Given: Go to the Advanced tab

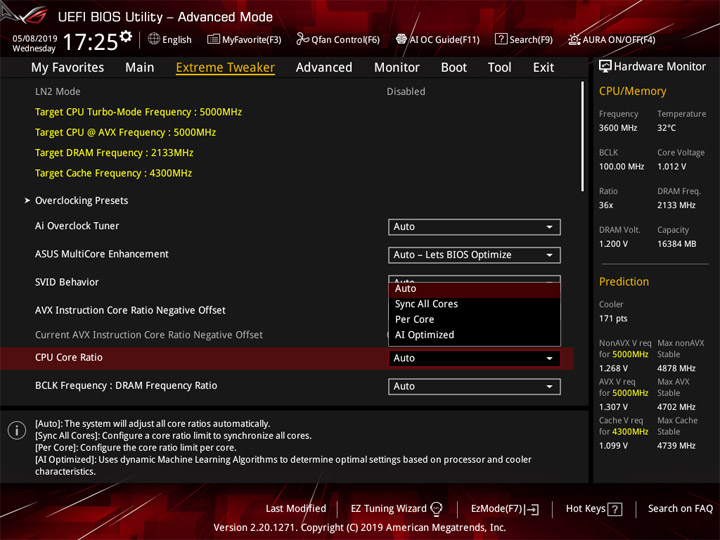Looking at the screenshot, I should tap(324, 68).
